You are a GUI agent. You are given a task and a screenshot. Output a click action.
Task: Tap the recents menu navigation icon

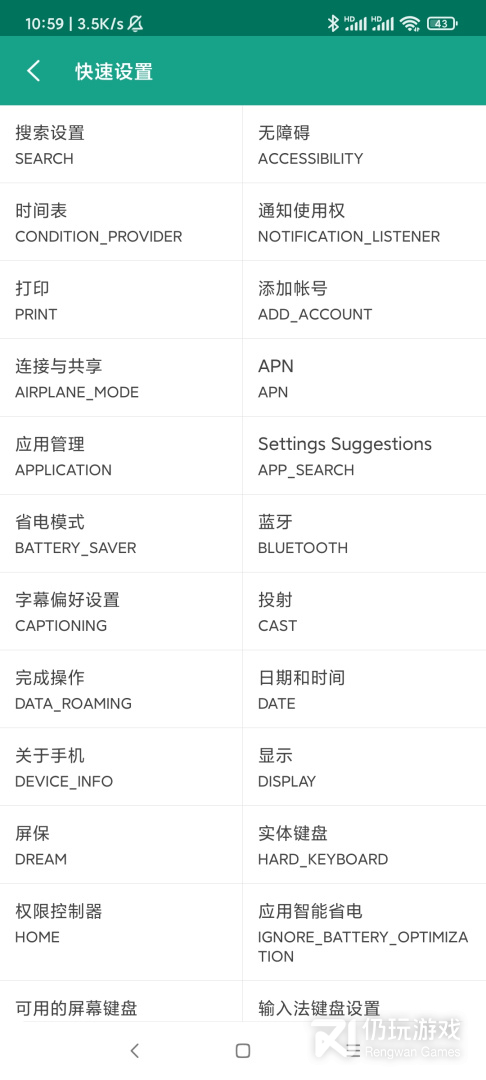tap(352, 1050)
